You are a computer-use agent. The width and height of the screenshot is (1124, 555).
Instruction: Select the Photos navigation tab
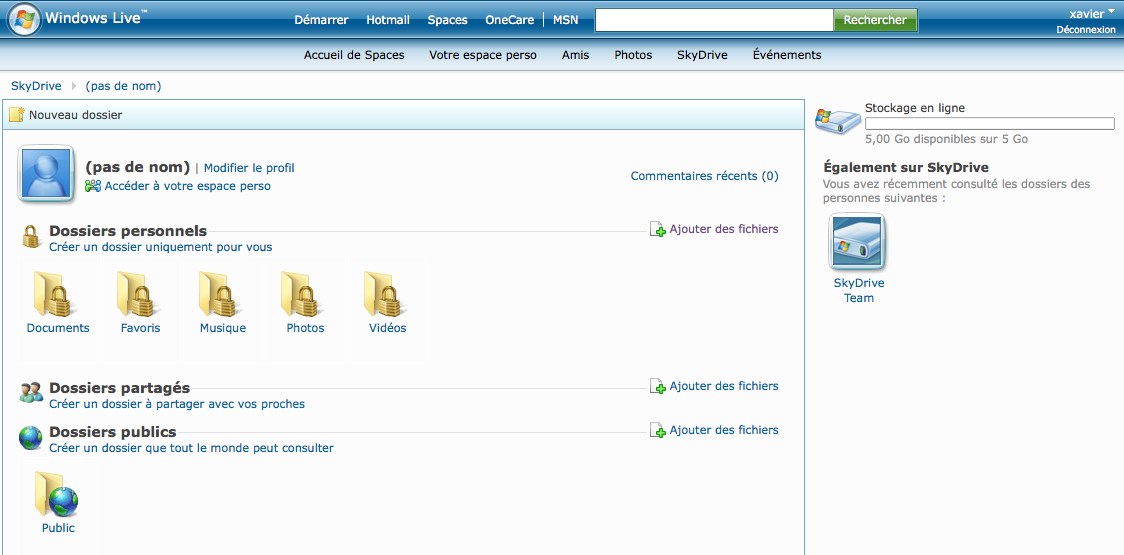[633, 54]
